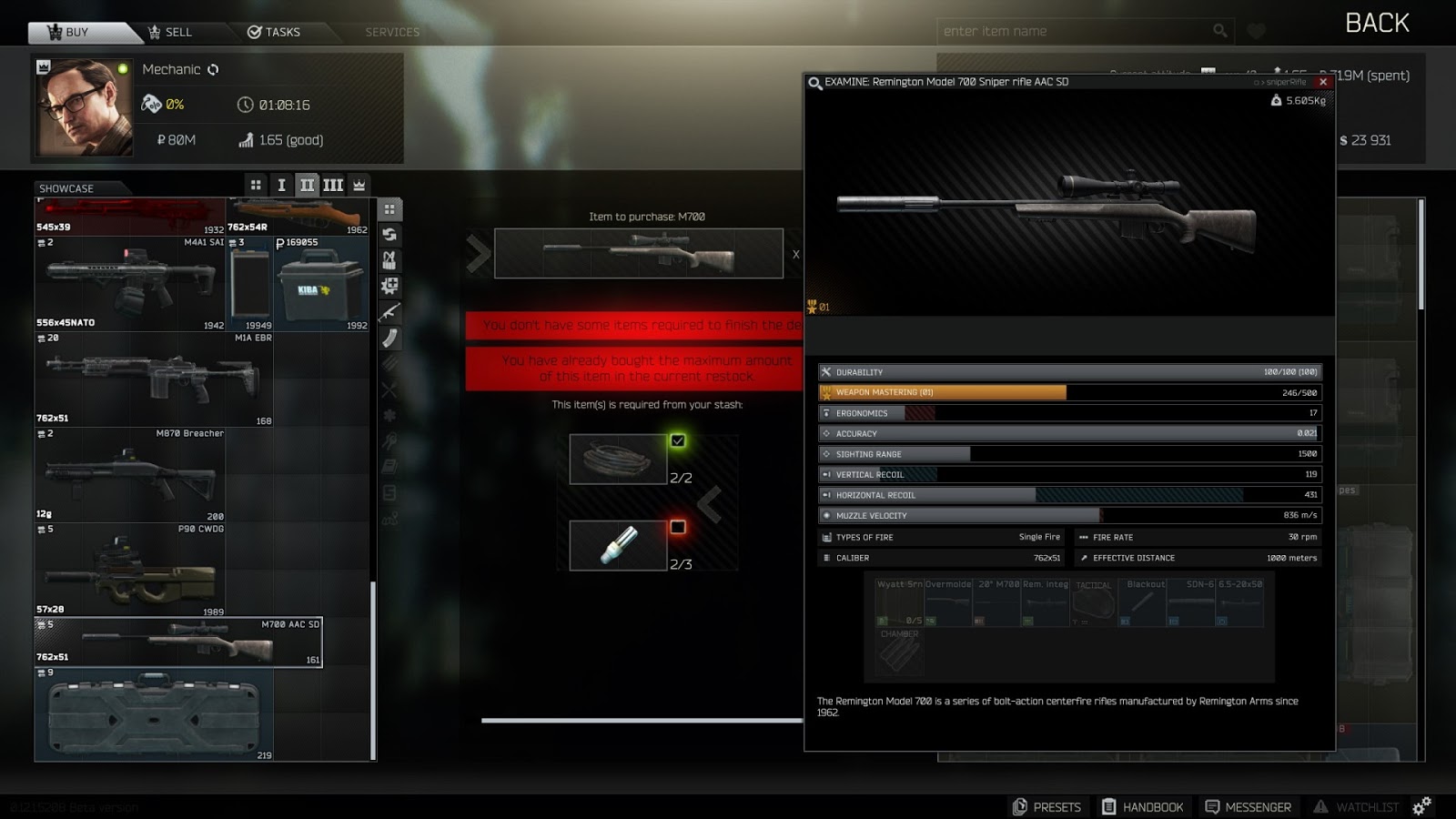
Task: Open the WATCHLIST
Action: 1356,807
